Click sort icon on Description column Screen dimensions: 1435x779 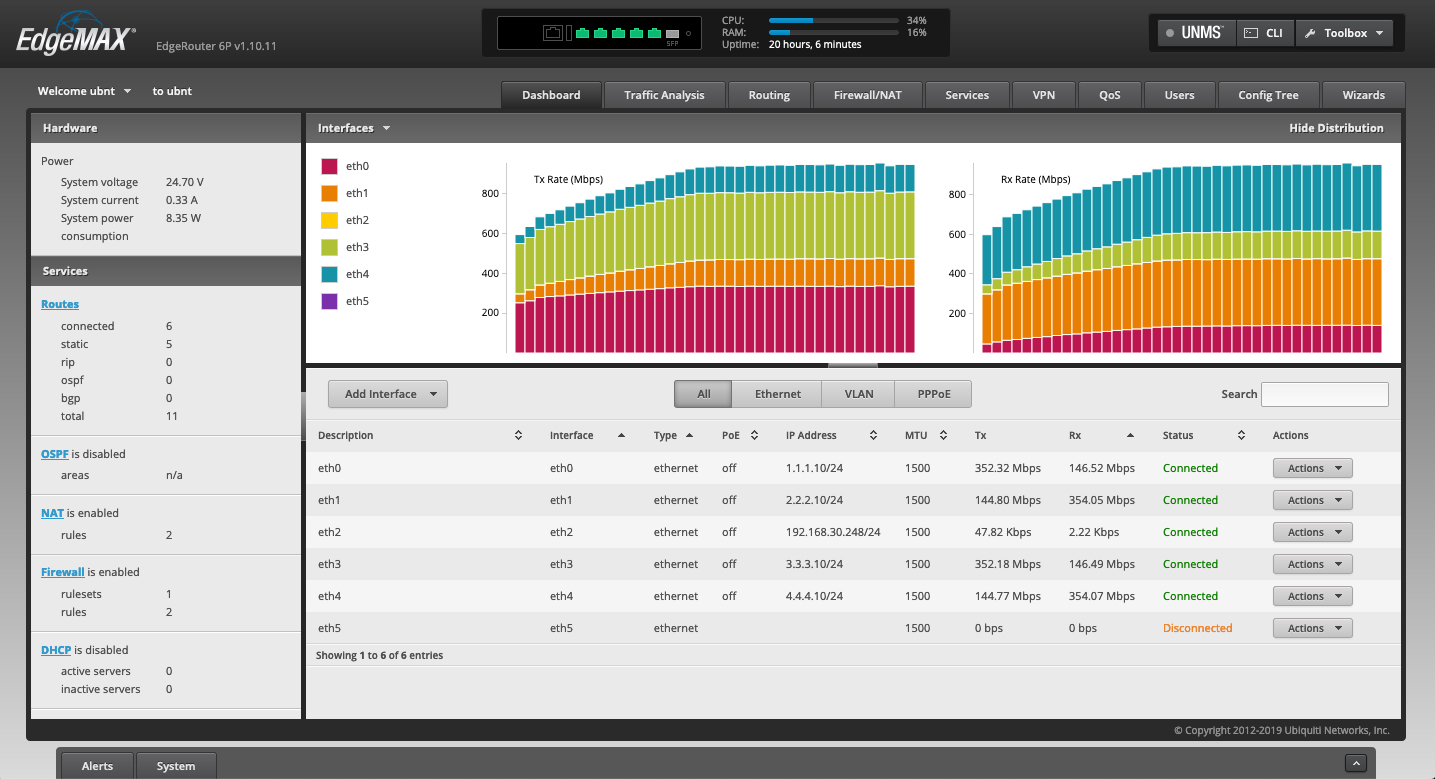(x=518, y=436)
